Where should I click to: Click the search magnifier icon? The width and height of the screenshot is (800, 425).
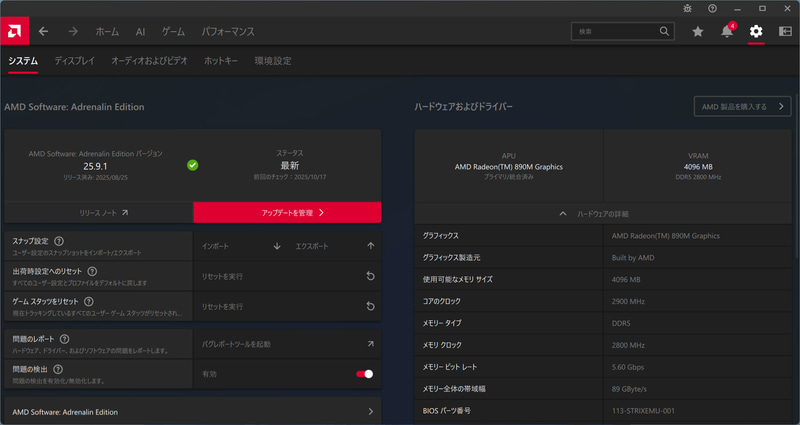(664, 31)
